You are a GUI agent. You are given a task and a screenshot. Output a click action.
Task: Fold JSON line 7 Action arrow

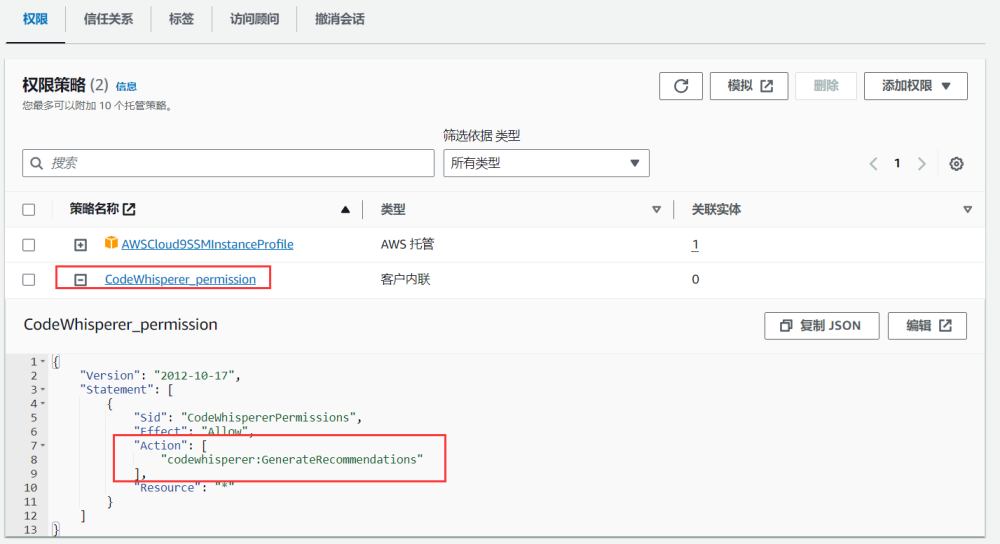pos(43,446)
